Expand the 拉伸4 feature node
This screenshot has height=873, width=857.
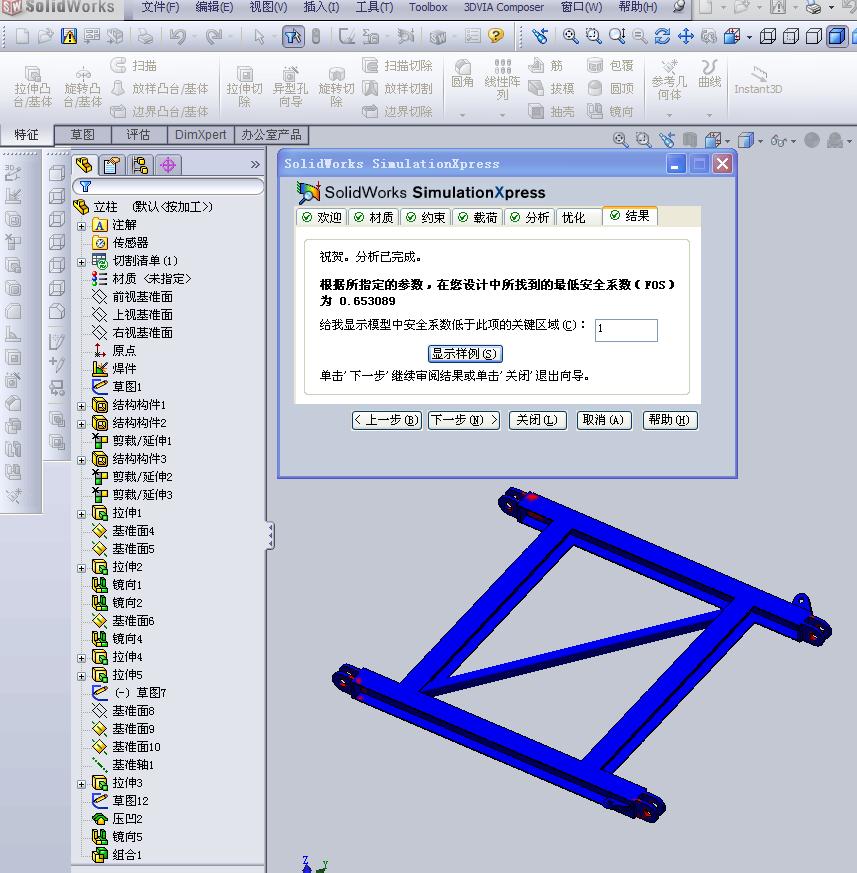point(81,658)
